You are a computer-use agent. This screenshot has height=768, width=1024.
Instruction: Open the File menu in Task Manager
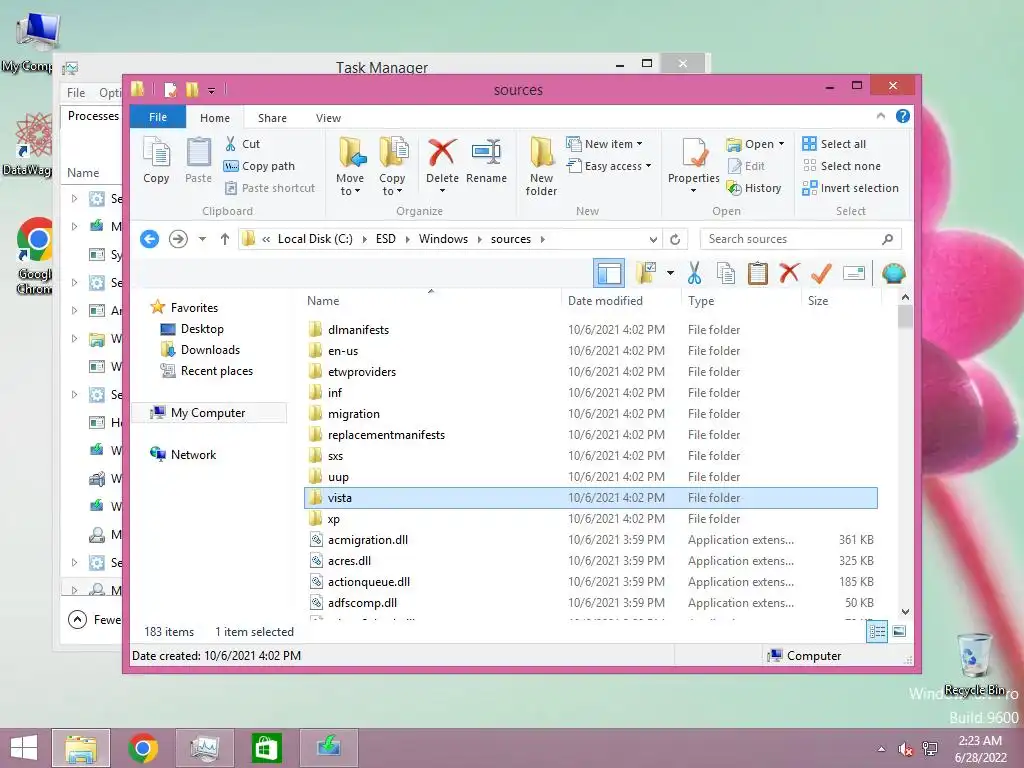pyautogui.click(x=76, y=93)
